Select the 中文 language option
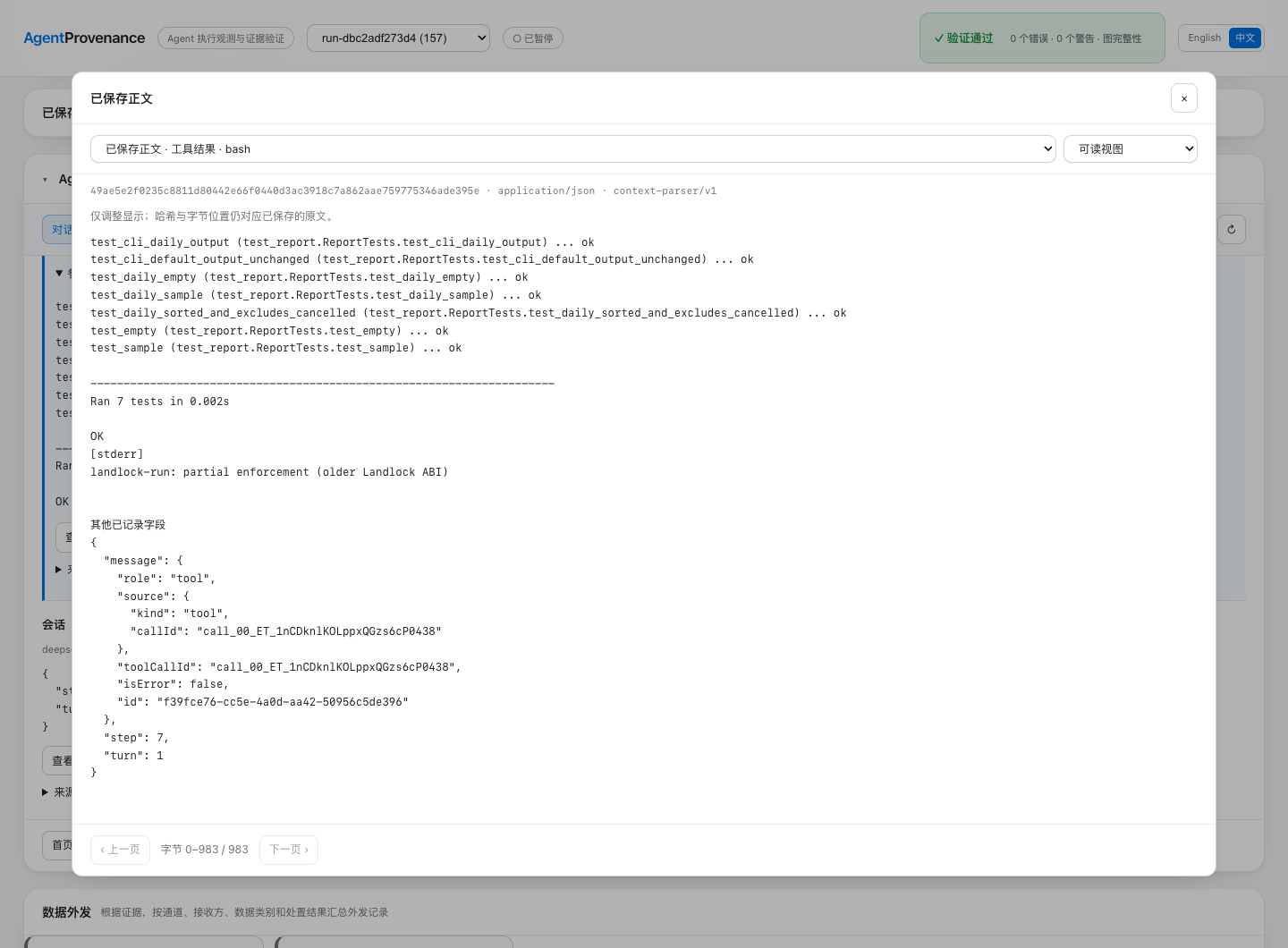The height and width of the screenshot is (948, 1288). click(1245, 38)
